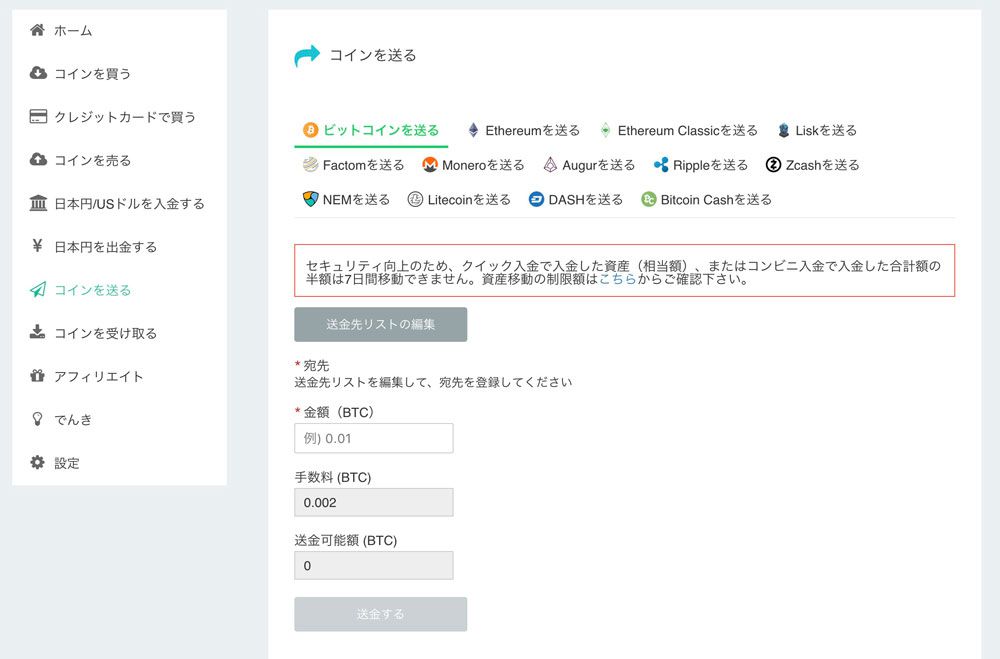The width and height of the screenshot is (1000, 659).
Task: Click 送金先リストを編集して、宛先を登録してください text
Action: (433, 382)
